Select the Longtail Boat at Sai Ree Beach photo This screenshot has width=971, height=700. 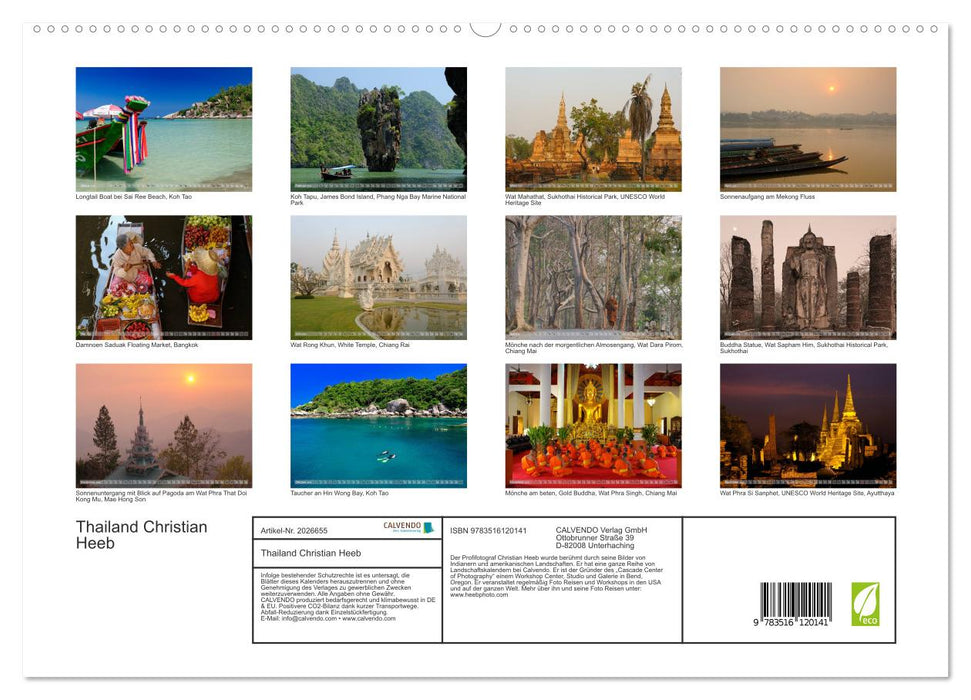pos(164,128)
